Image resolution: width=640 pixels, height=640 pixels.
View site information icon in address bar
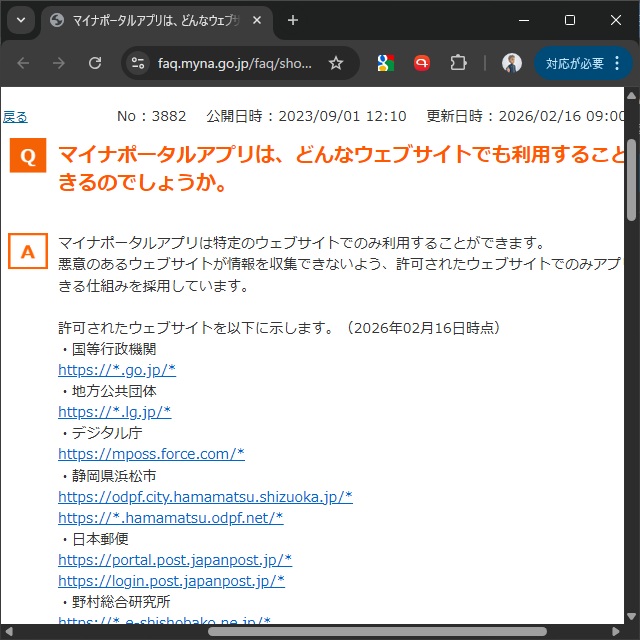click(x=138, y=63)
